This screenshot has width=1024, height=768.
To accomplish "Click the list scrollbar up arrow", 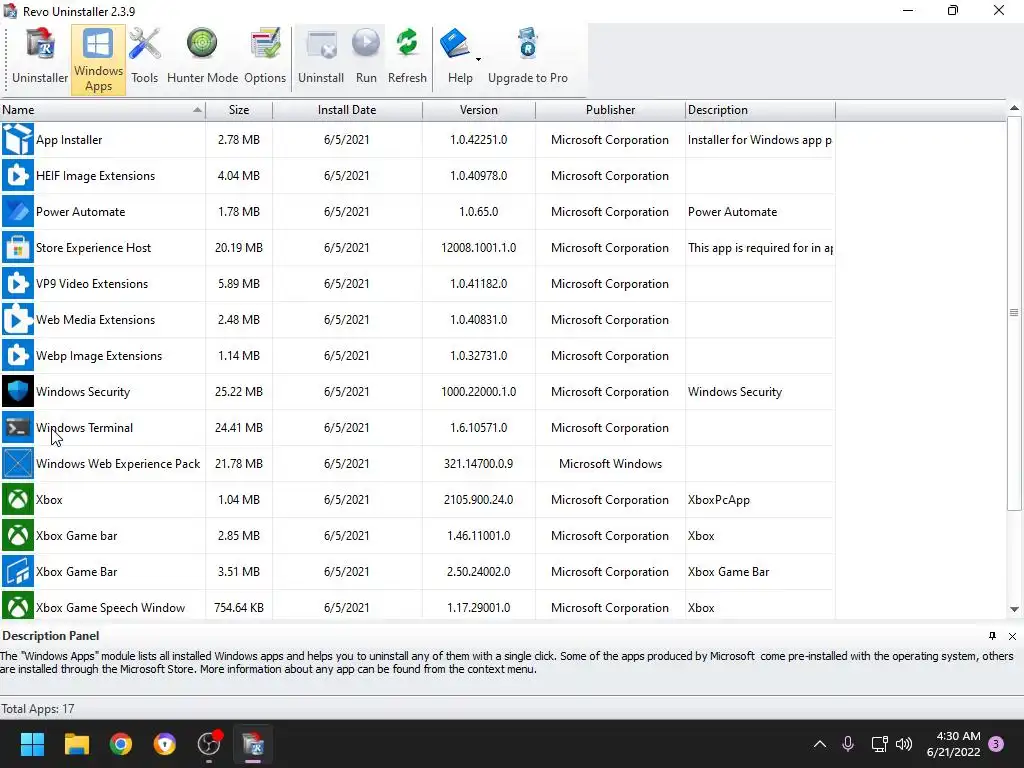I will 1014,108.
